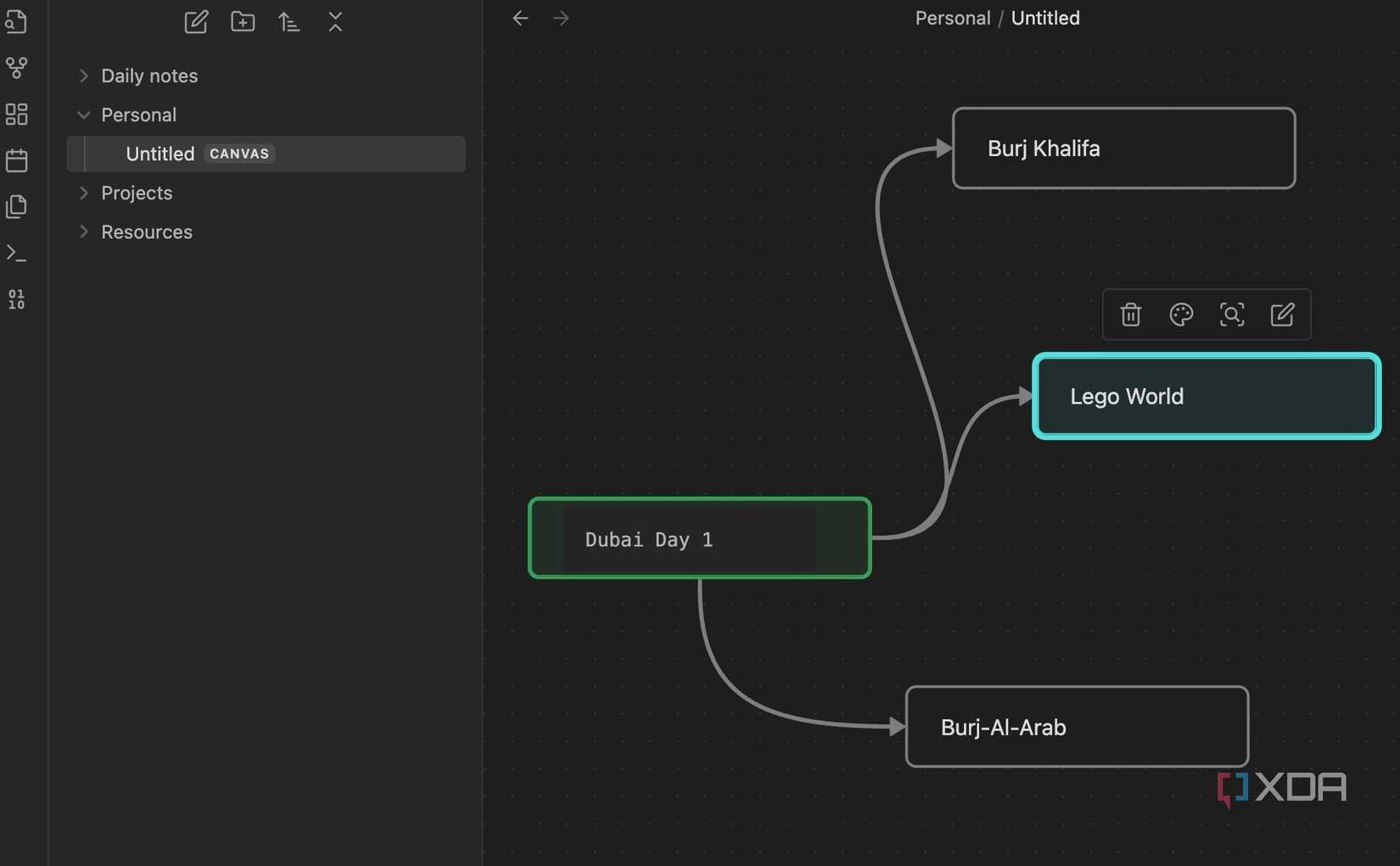Screen dimensions: 1400x866
Task: Change the file sort order
Action: 288,21
